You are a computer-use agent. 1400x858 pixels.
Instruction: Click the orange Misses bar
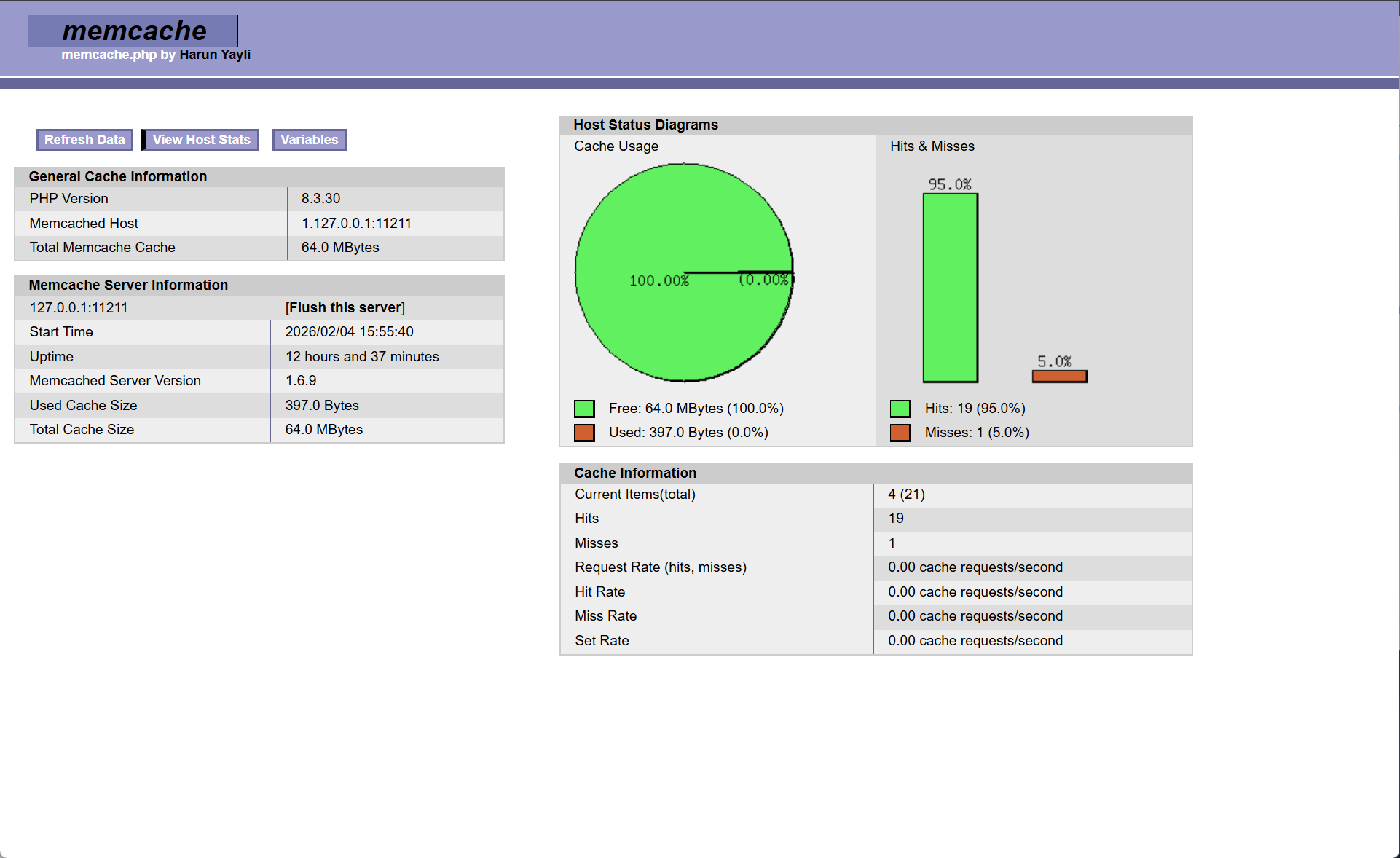pos(1059,377)
